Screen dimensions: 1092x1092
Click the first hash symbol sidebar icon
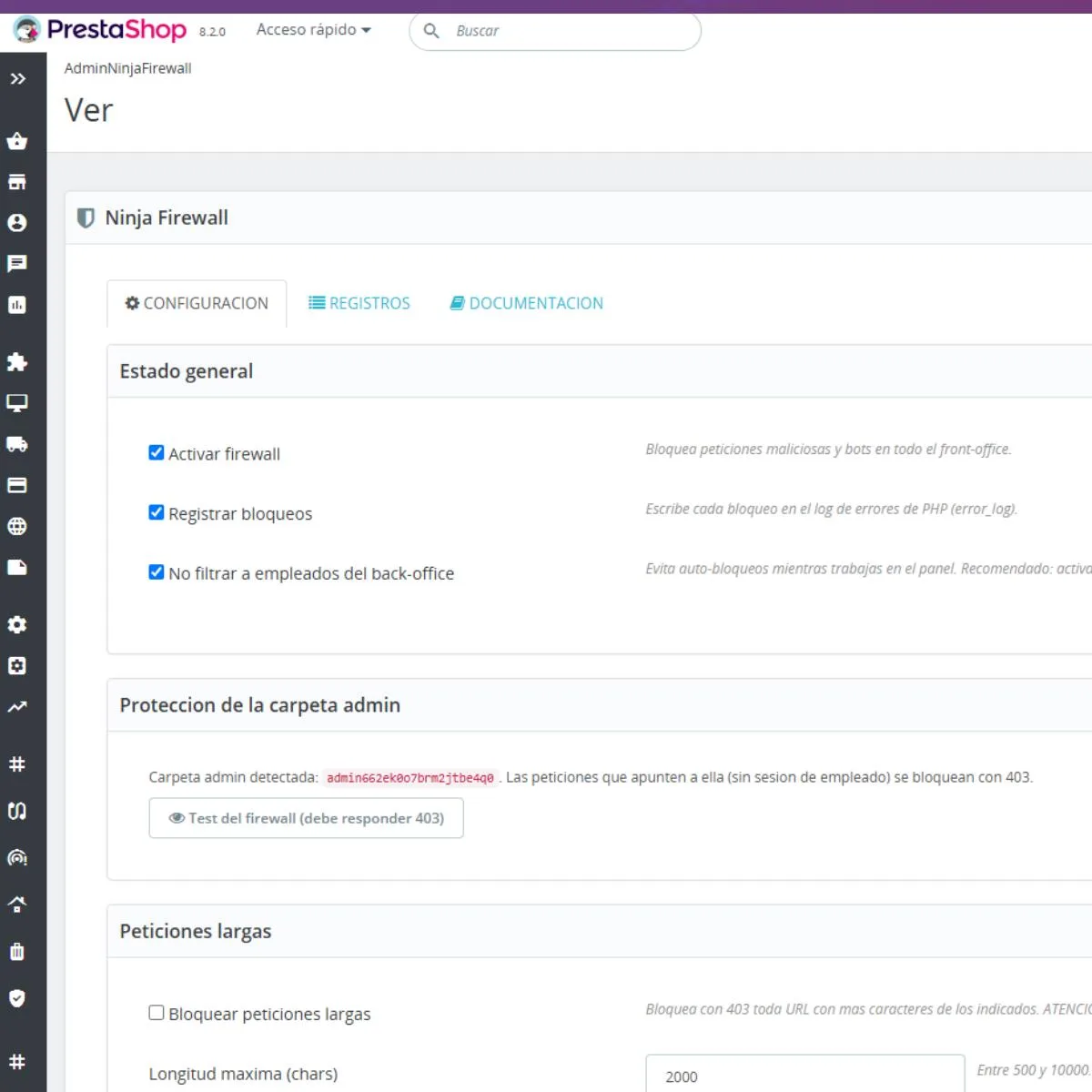tap(17, 764)
